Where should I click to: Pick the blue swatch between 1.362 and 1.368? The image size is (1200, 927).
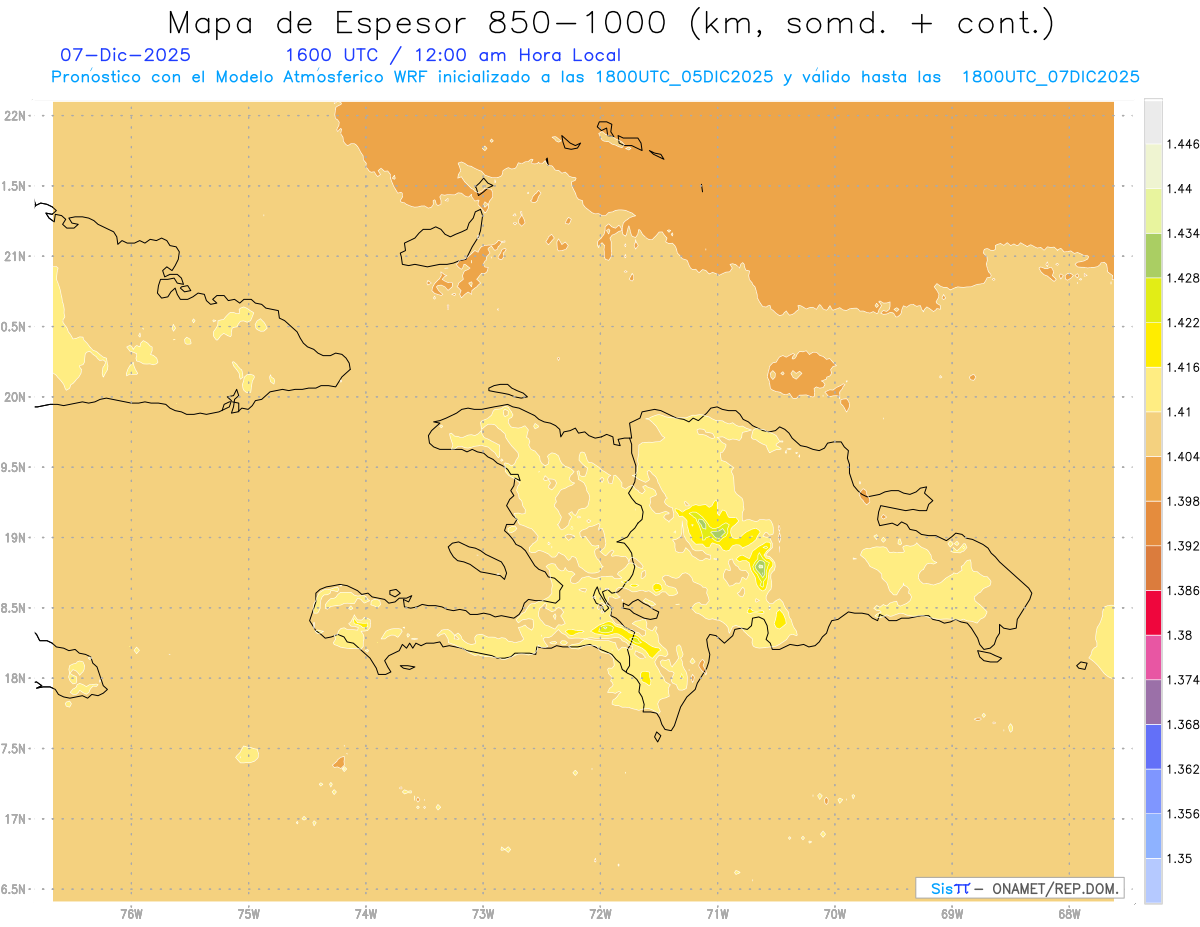click(x=1153, y=746)
